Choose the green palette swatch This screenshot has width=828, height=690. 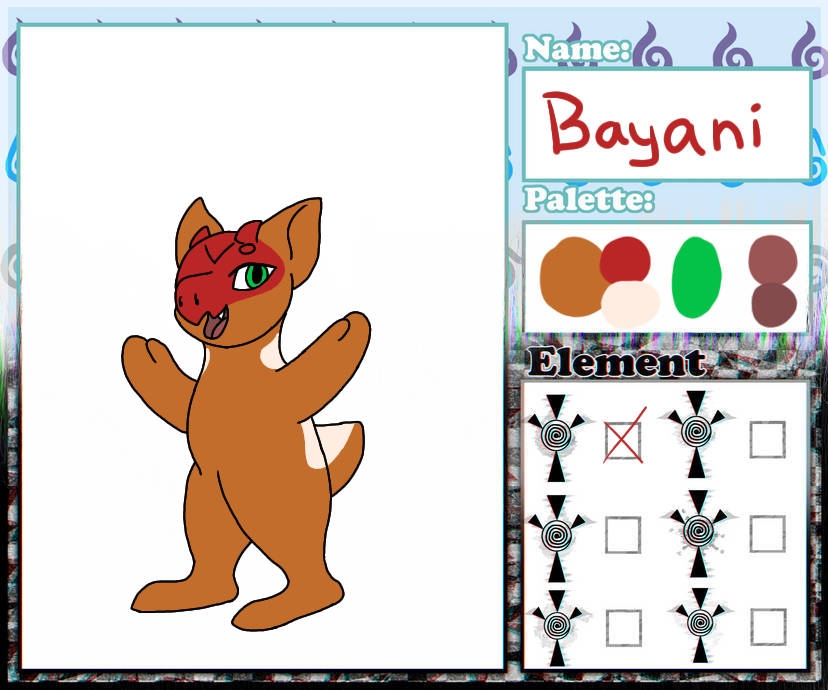click(x=697, y=277)
